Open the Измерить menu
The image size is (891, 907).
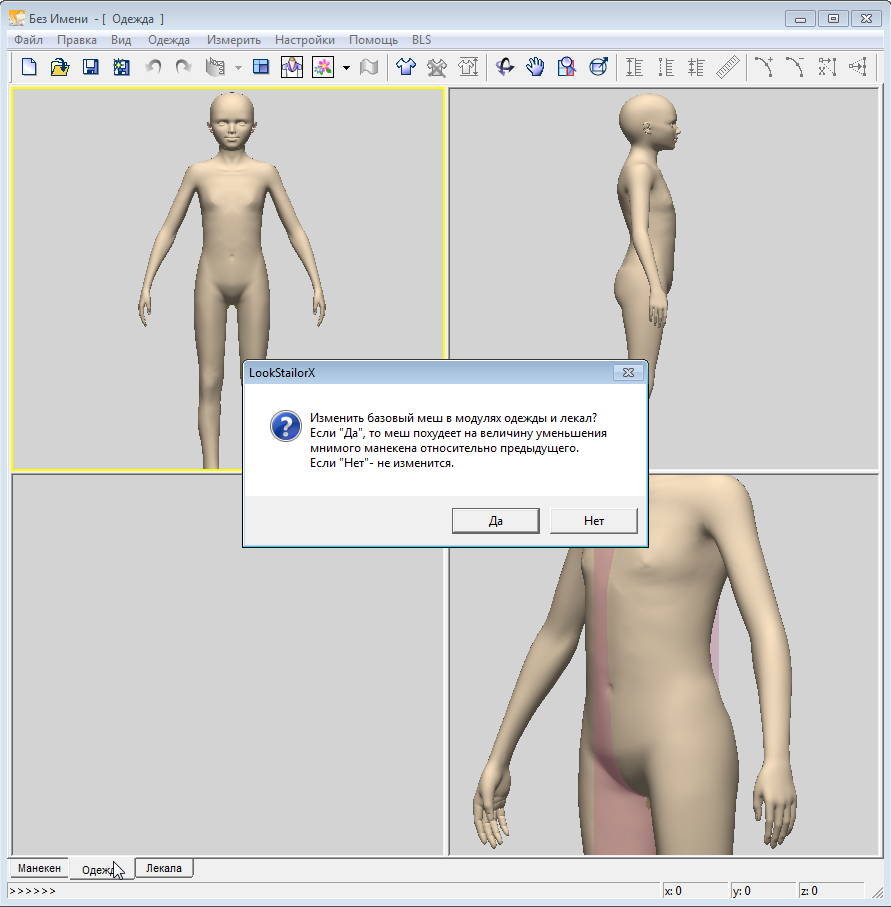click(x=233, y=40)
